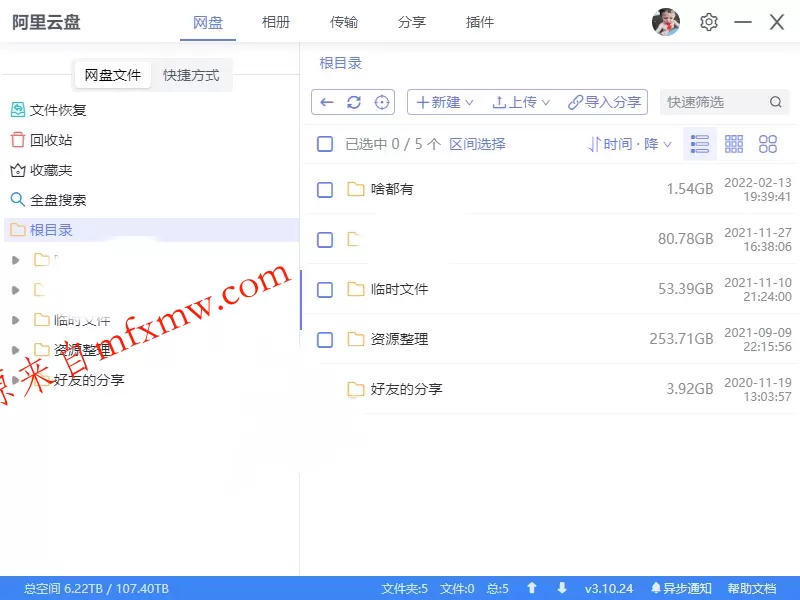
Task: Open the 资源整理 folder name
Action: click(x=399, y=339)
